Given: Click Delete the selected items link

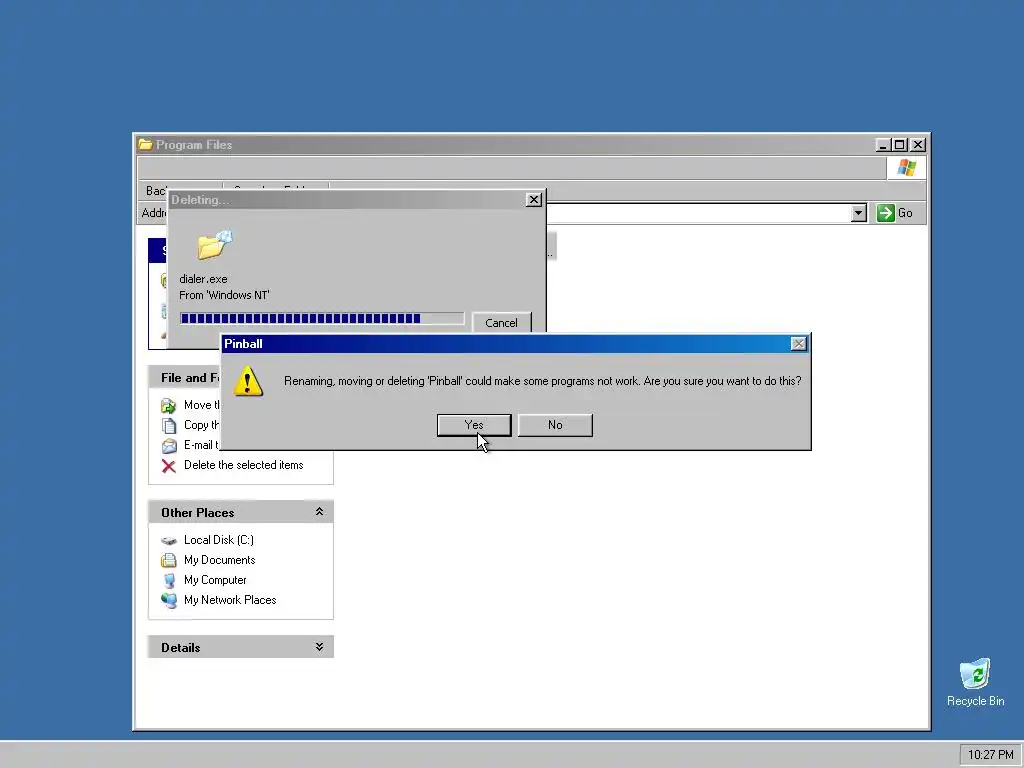Looking at the screenshot, I should 244,465.
